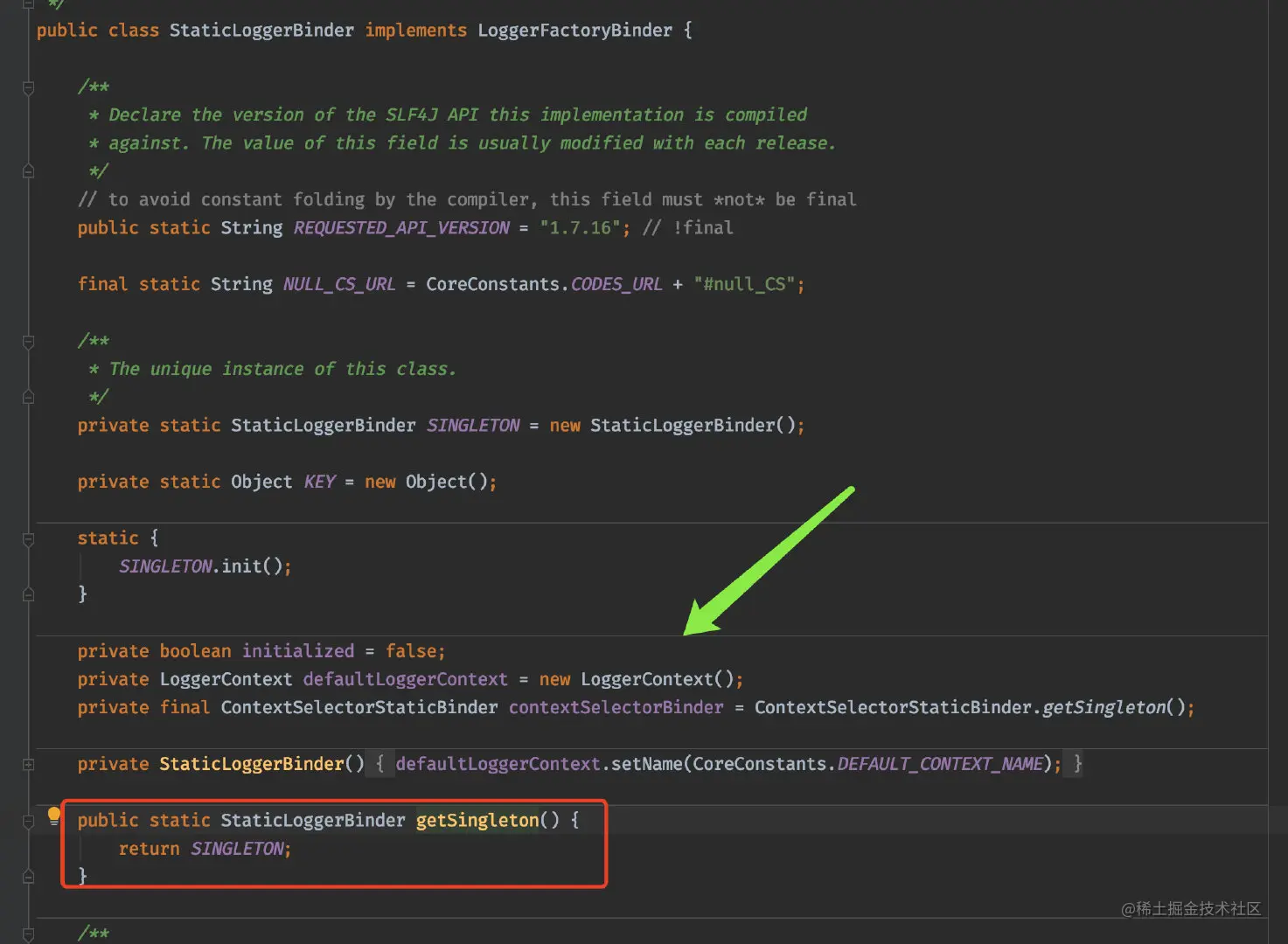1288x944 pixels.
Task: Click the yellow lightbulb intention icon
Action: (x=53, y=816)
